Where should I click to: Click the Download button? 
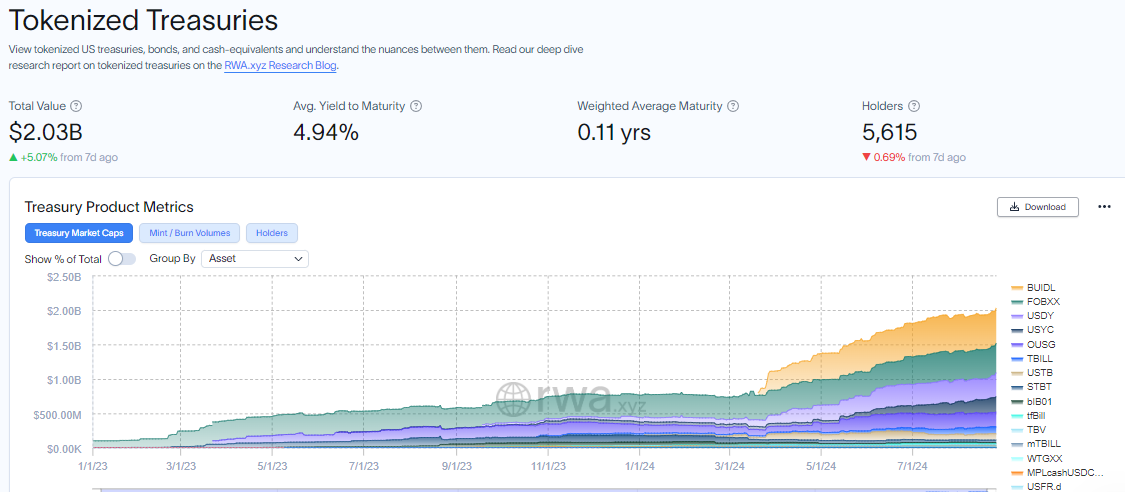tap(1037, 207)
